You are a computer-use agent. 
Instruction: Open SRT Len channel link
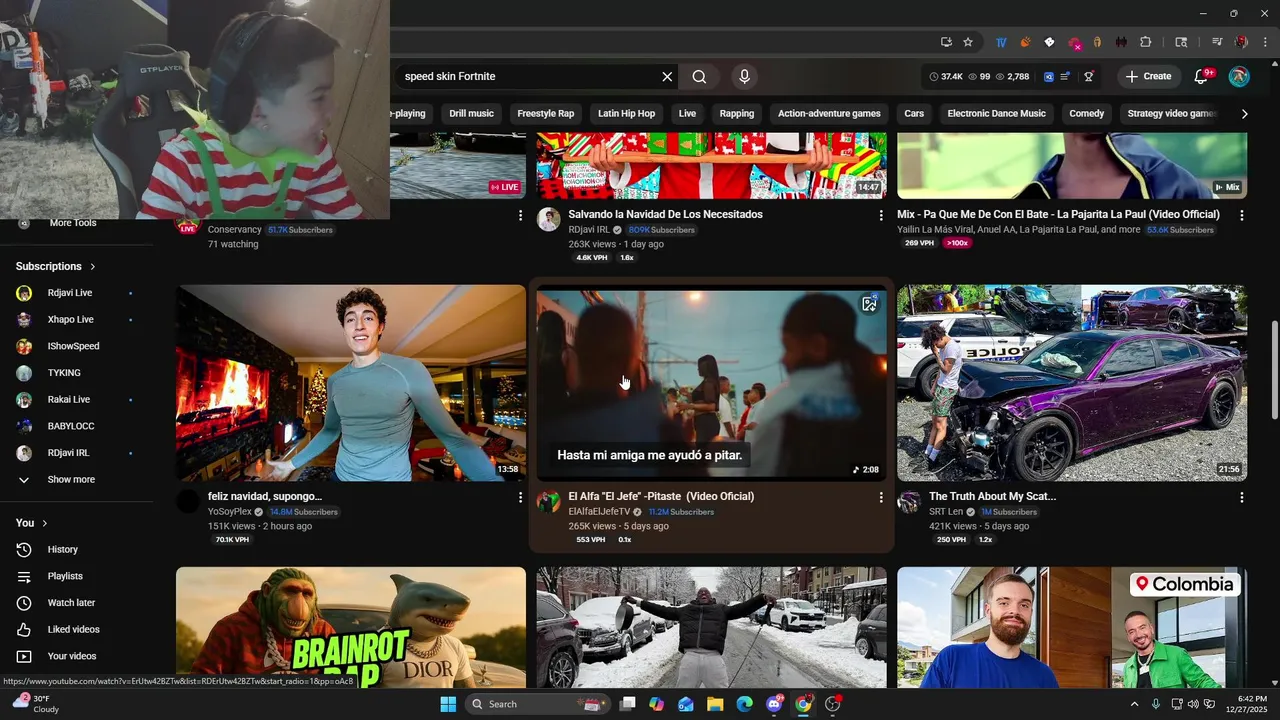coord(946,512)
